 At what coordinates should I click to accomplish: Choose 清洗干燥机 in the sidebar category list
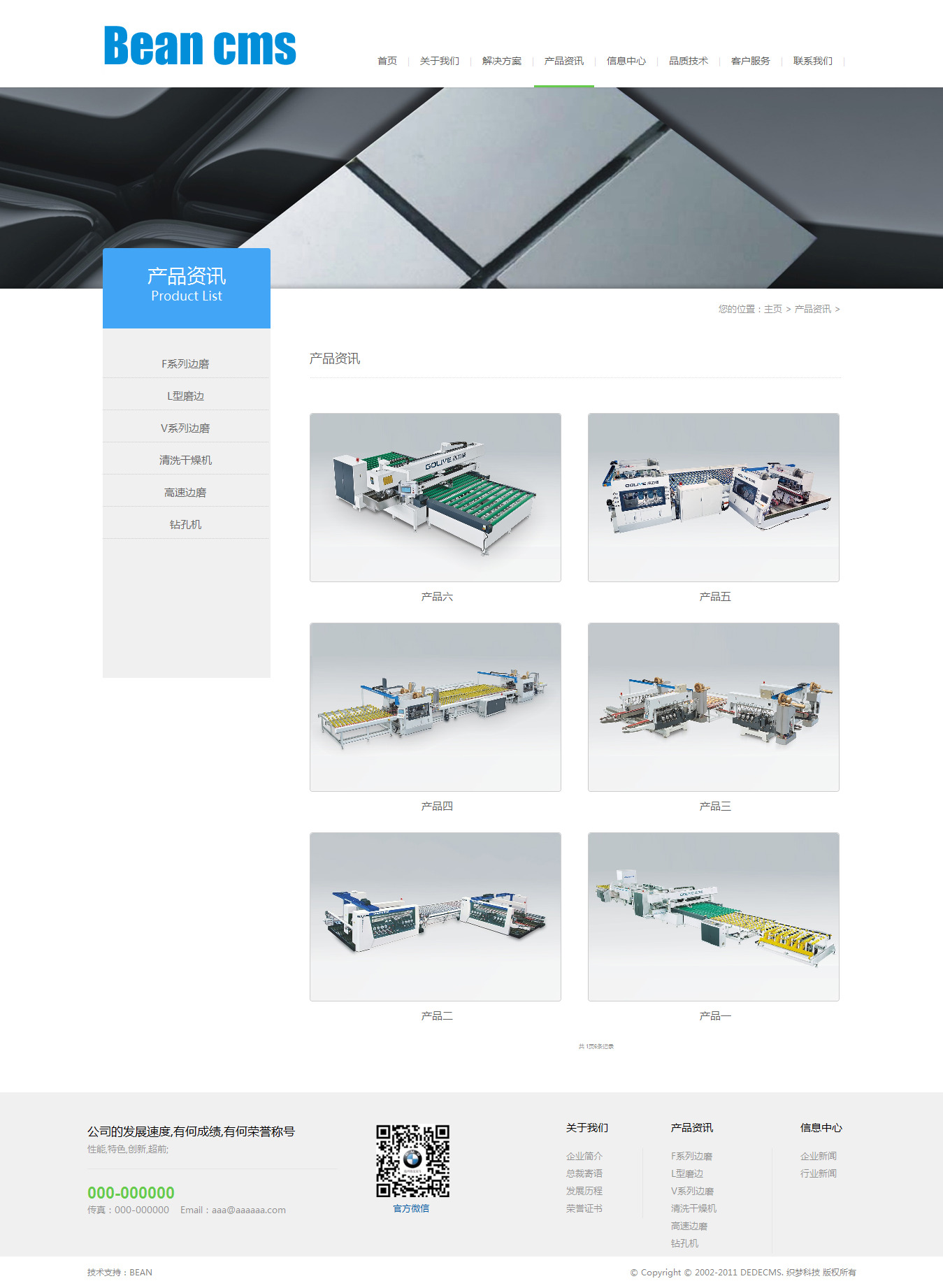185,461
